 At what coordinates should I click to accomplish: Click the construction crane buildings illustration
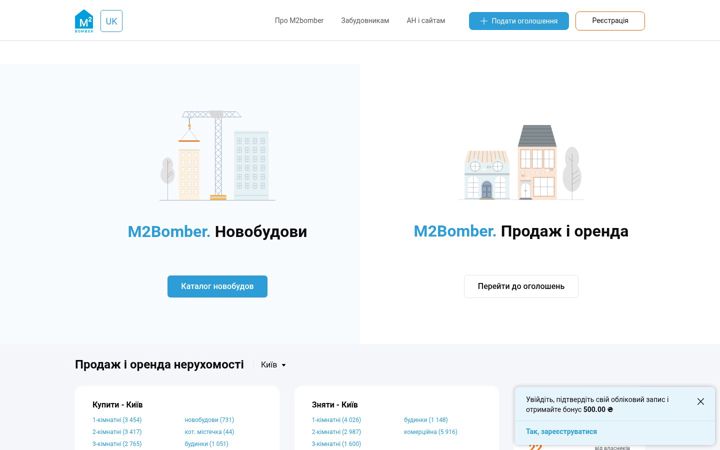point(217,155)
